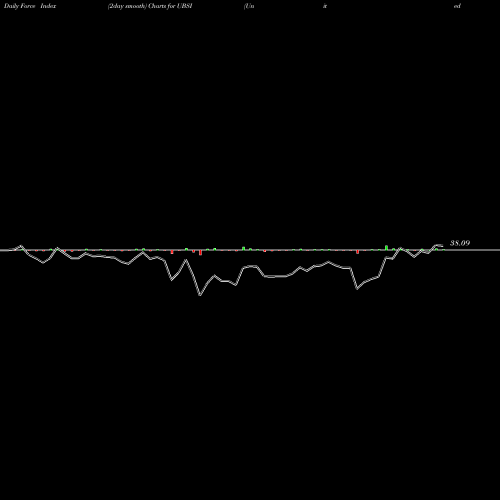Click the lowest trough of the force index line

(x=200, y=295)
